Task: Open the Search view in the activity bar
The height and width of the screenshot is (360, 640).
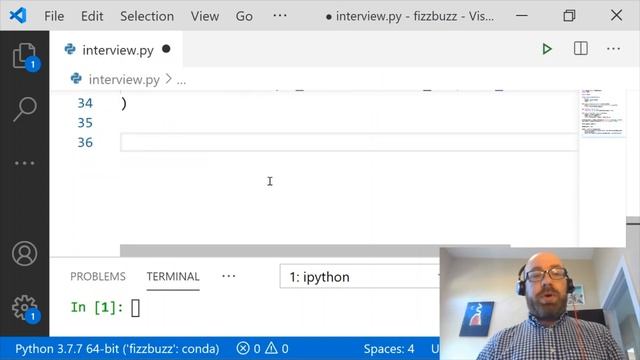Action: coord(25,109)
